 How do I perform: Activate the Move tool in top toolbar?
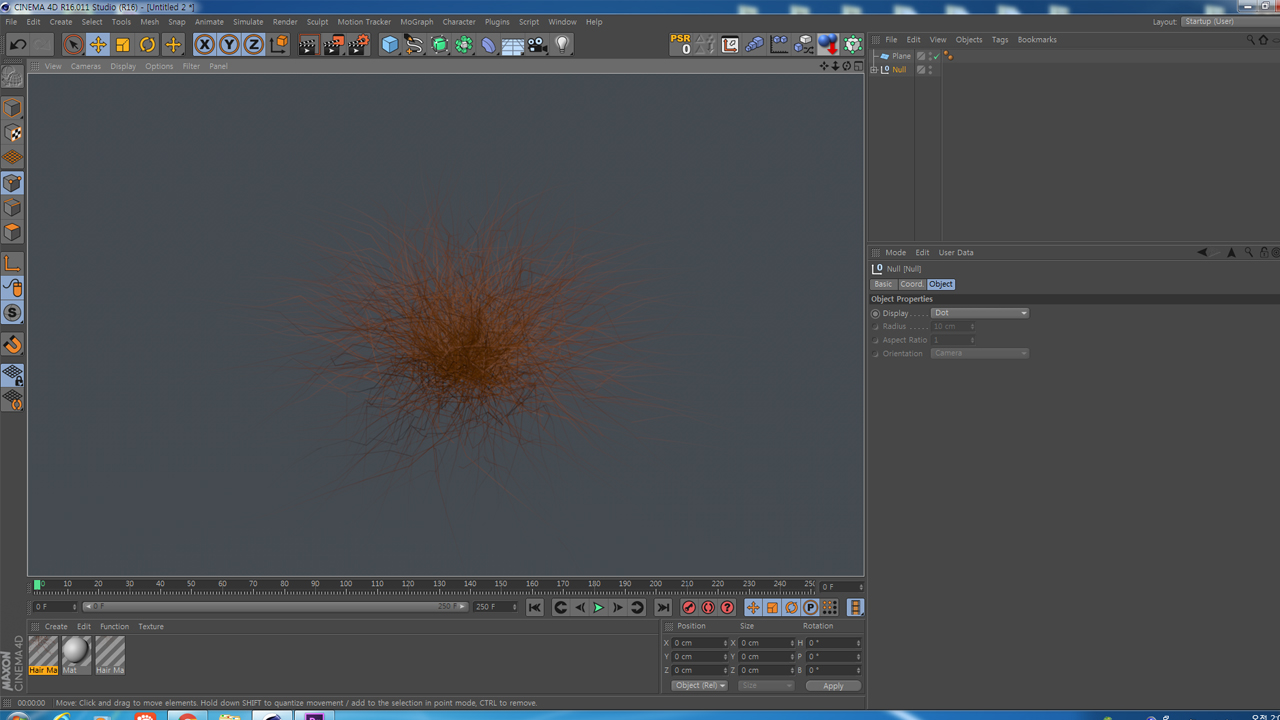click(98, 44)
